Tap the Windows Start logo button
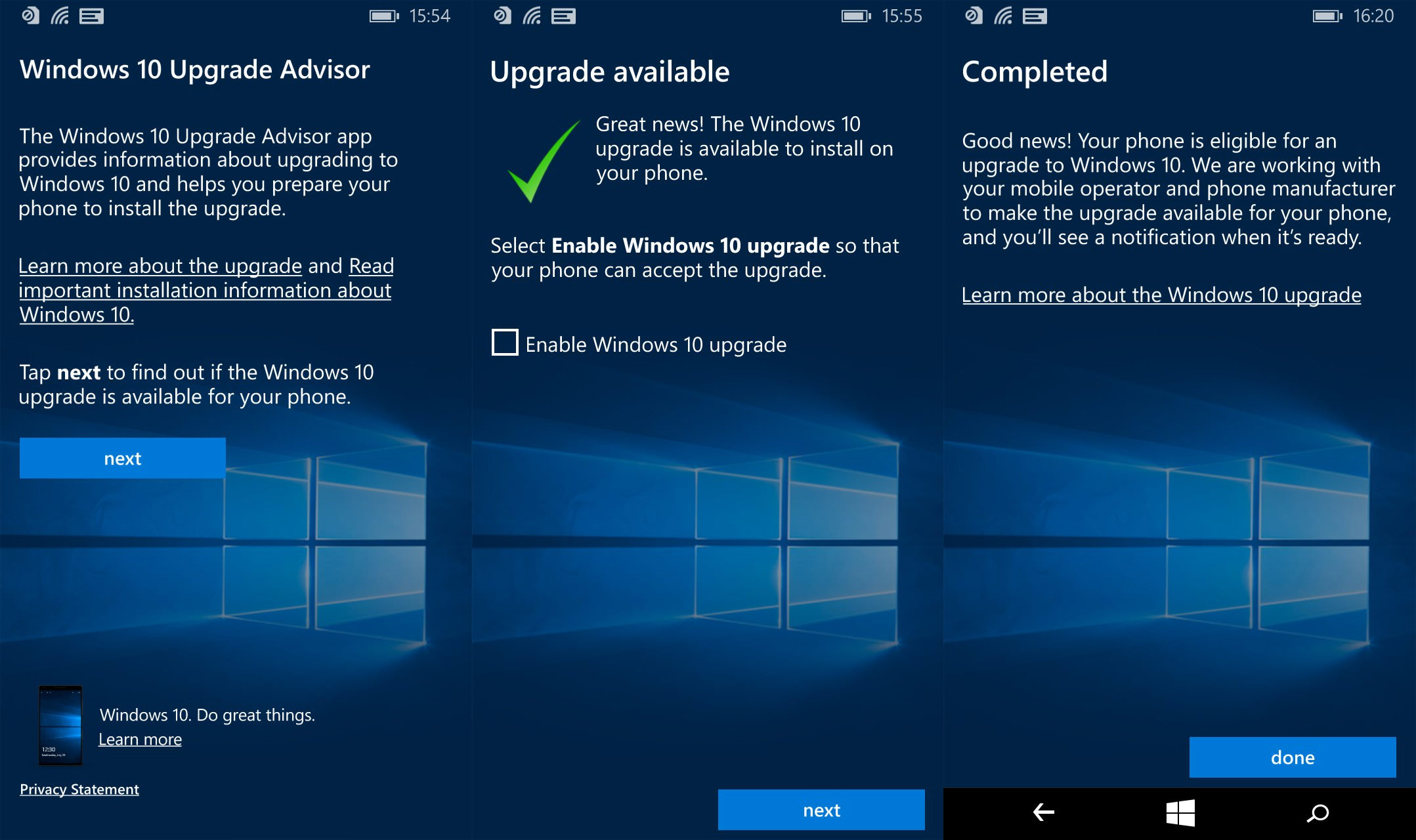This screenshot has width=1416, height=840. point(1180,813)
